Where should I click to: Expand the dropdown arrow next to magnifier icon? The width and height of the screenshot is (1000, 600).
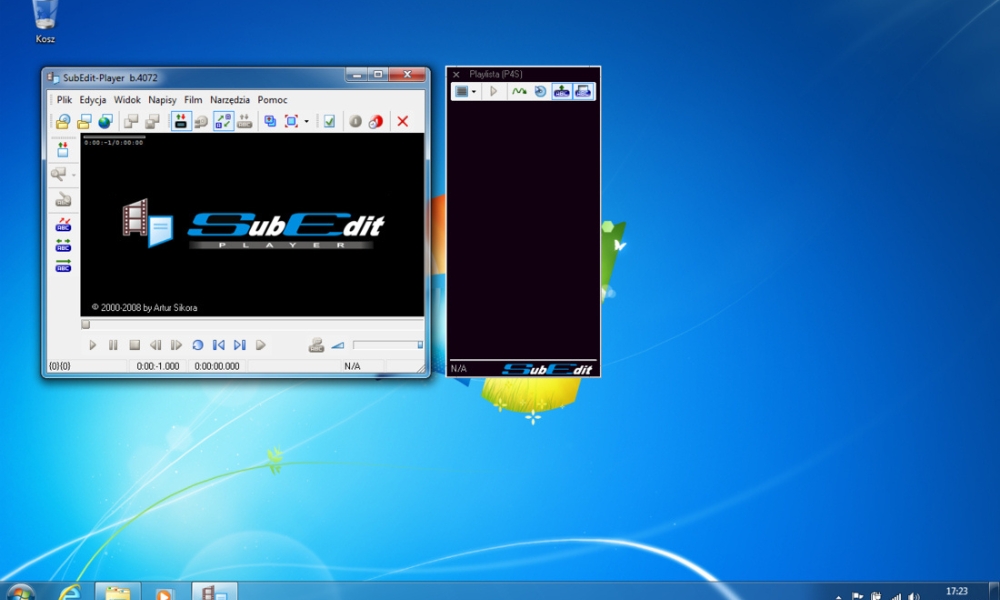(x=74, y=175)
